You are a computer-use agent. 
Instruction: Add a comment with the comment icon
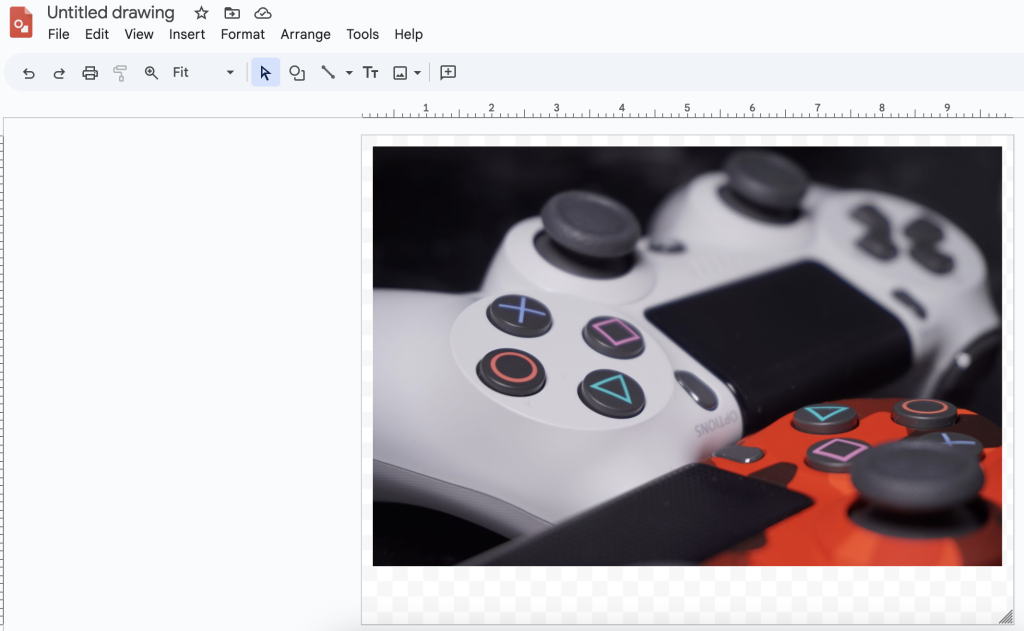coord(448,73)
